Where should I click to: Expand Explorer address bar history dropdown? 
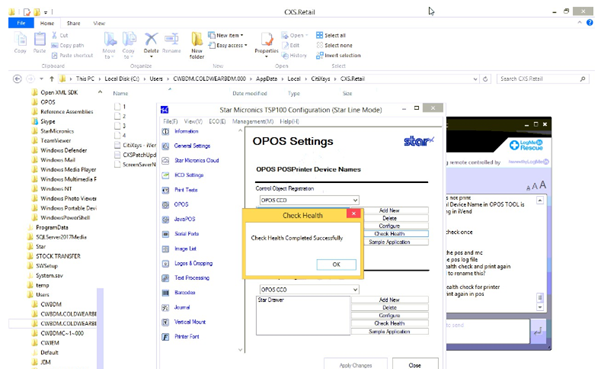[475, 79]
